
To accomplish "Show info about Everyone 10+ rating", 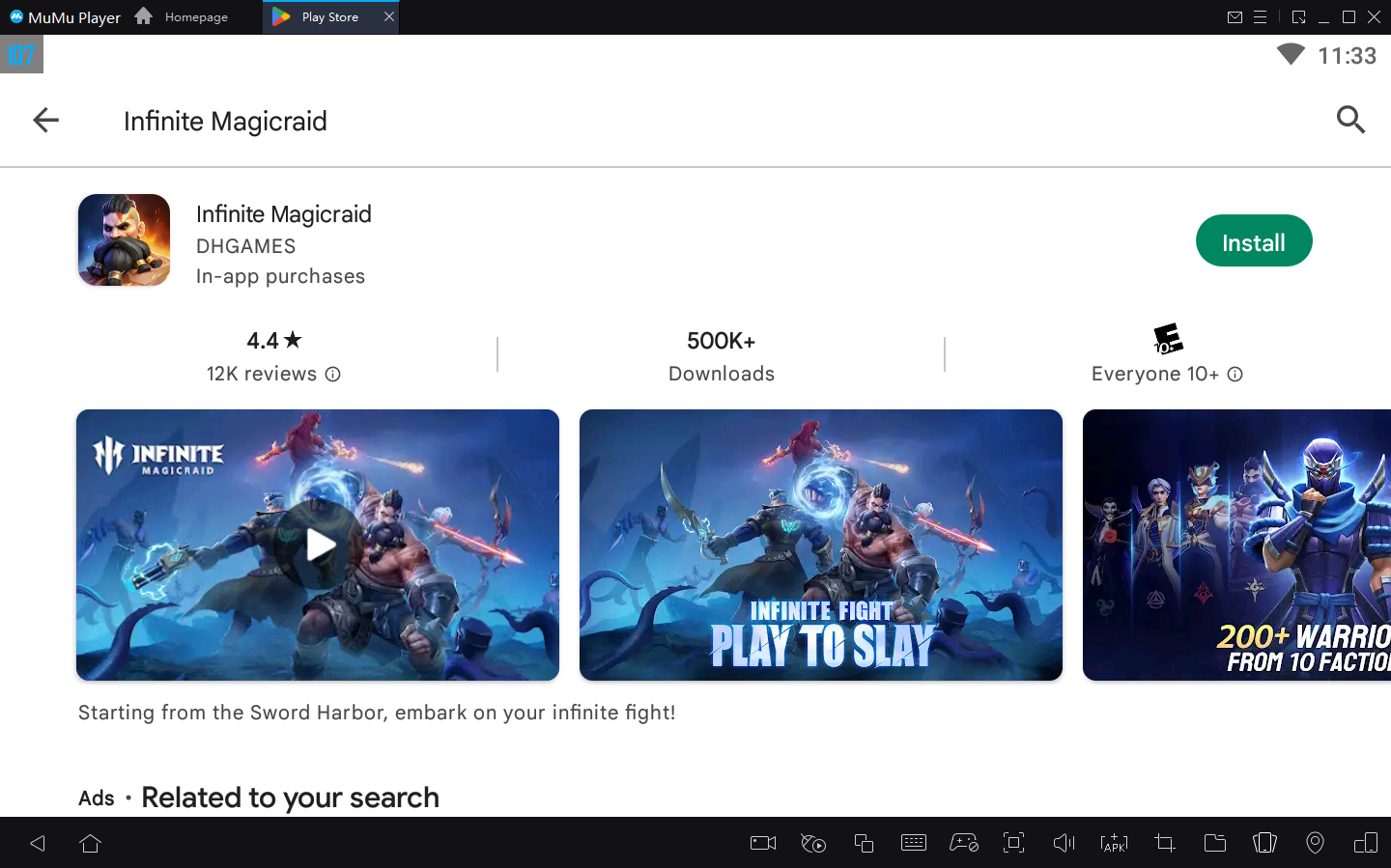I will click(x=1235, y=375).
